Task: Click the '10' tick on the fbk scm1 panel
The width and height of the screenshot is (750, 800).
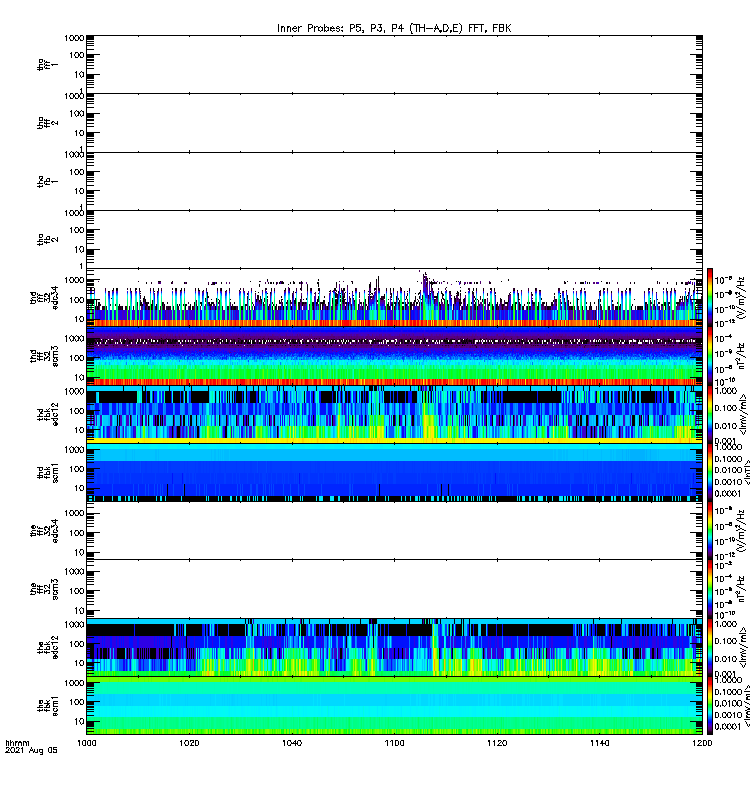Action: [x=79, y=721]
